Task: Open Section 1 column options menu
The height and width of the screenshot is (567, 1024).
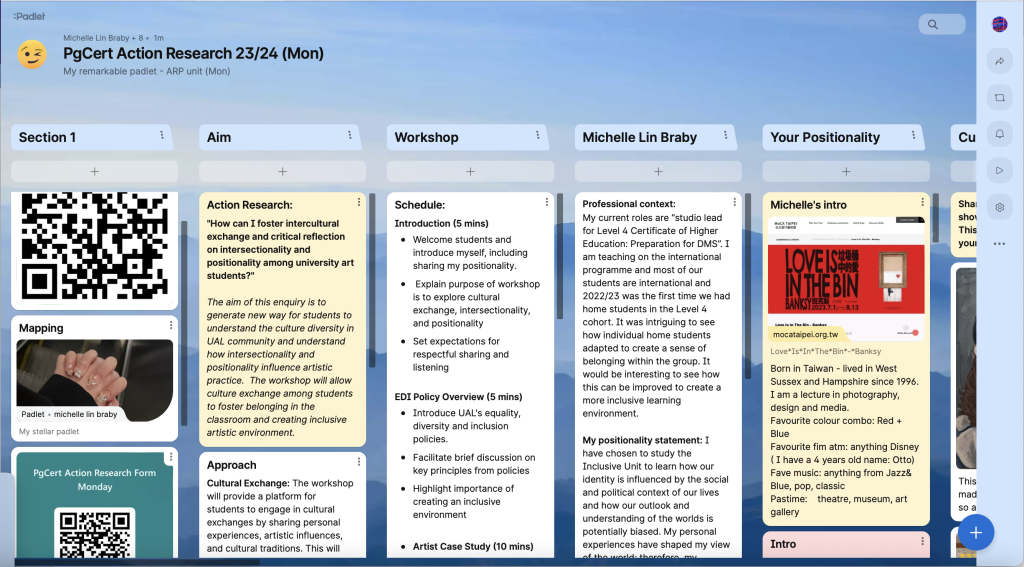Action: click(x=162, y=135)
